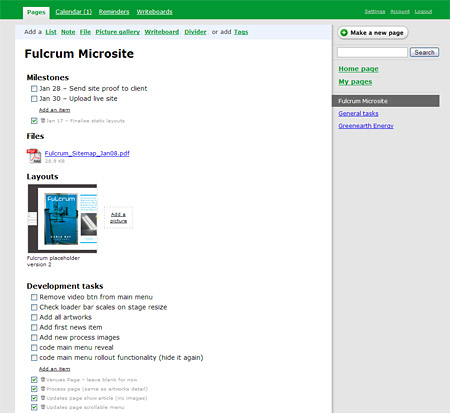Click Add an item under Development tasks
Screen dimensions: 450x413
(54, 369)
